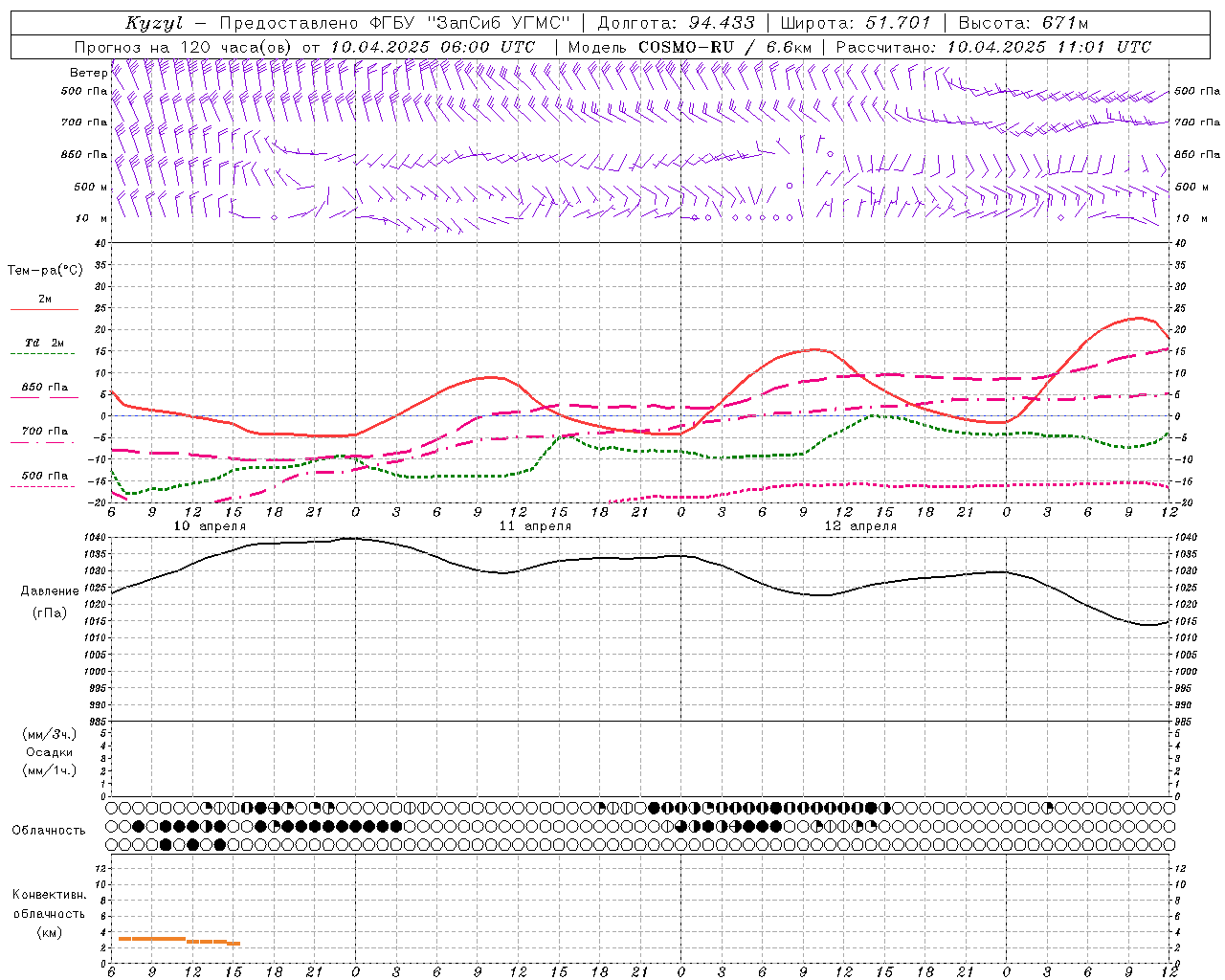This screenshot has height=980, width=1225.
Task: Click the 985 value on right pressure axis
Action: coord(1185,723)
